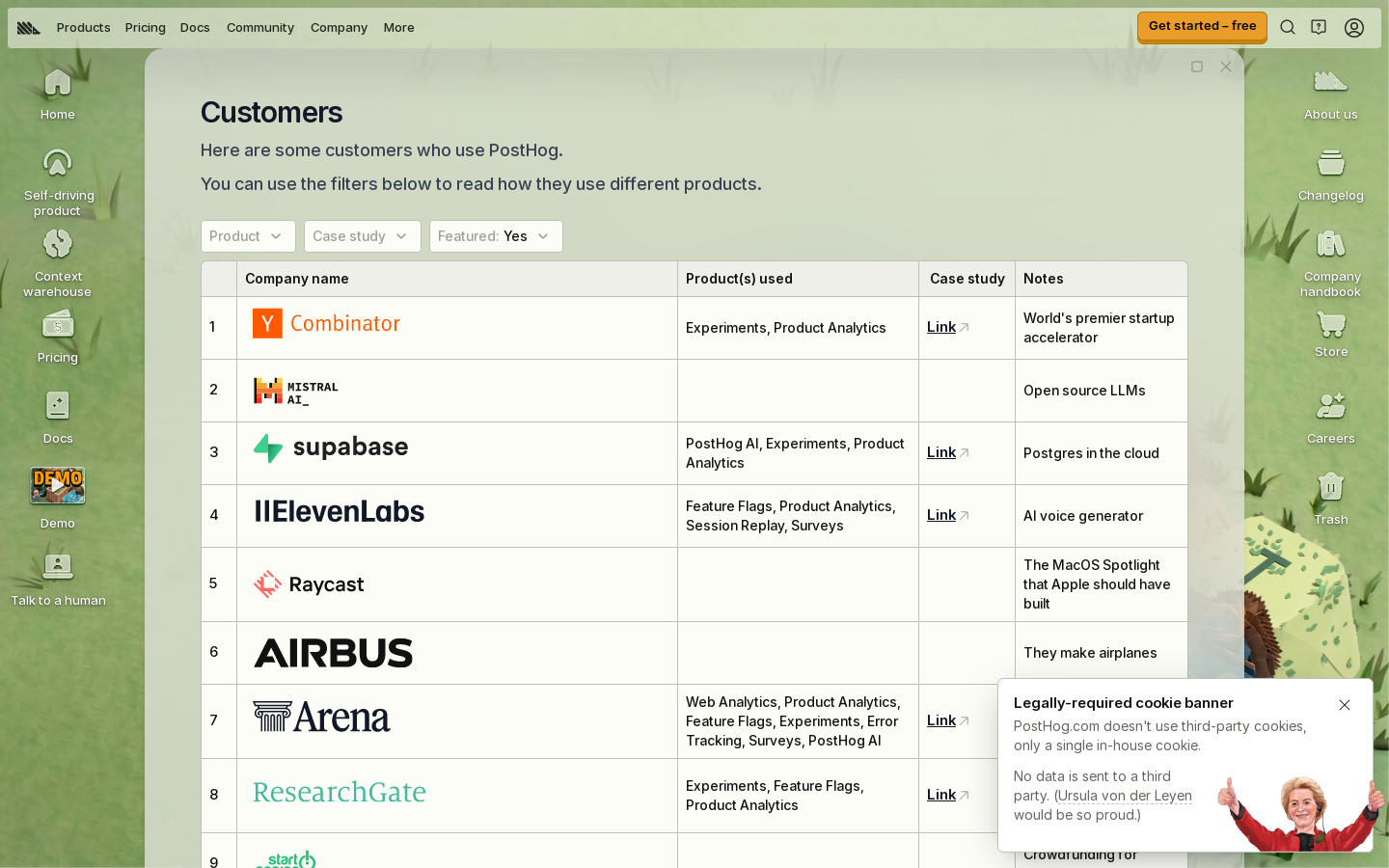Screen dimensions: 1389x868
Task: Select the "Postgres in the cloud" note
Action: click(x=1091, y=453)
